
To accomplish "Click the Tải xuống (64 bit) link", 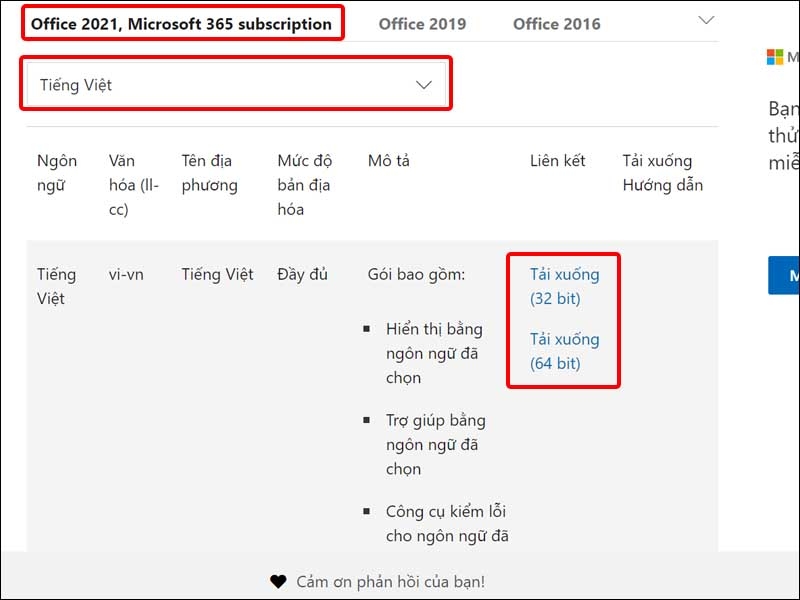I will [x=564, y=351].
